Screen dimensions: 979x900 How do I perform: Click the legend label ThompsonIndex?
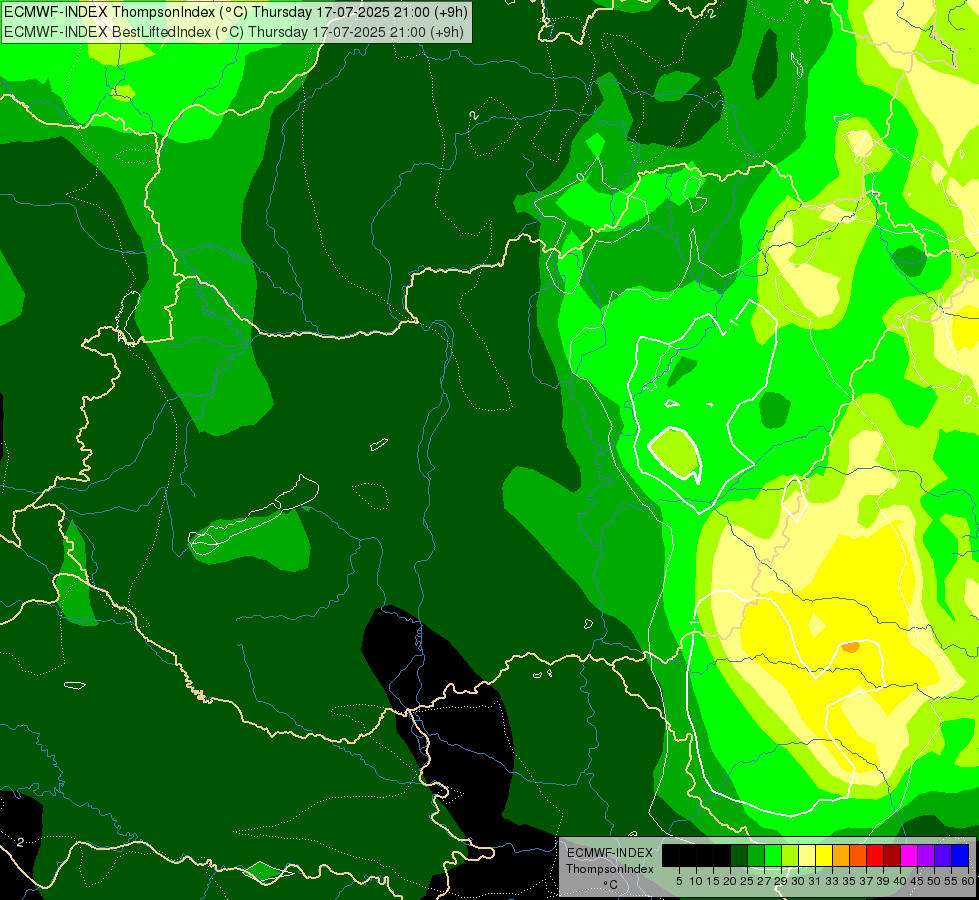click(610, 869)
